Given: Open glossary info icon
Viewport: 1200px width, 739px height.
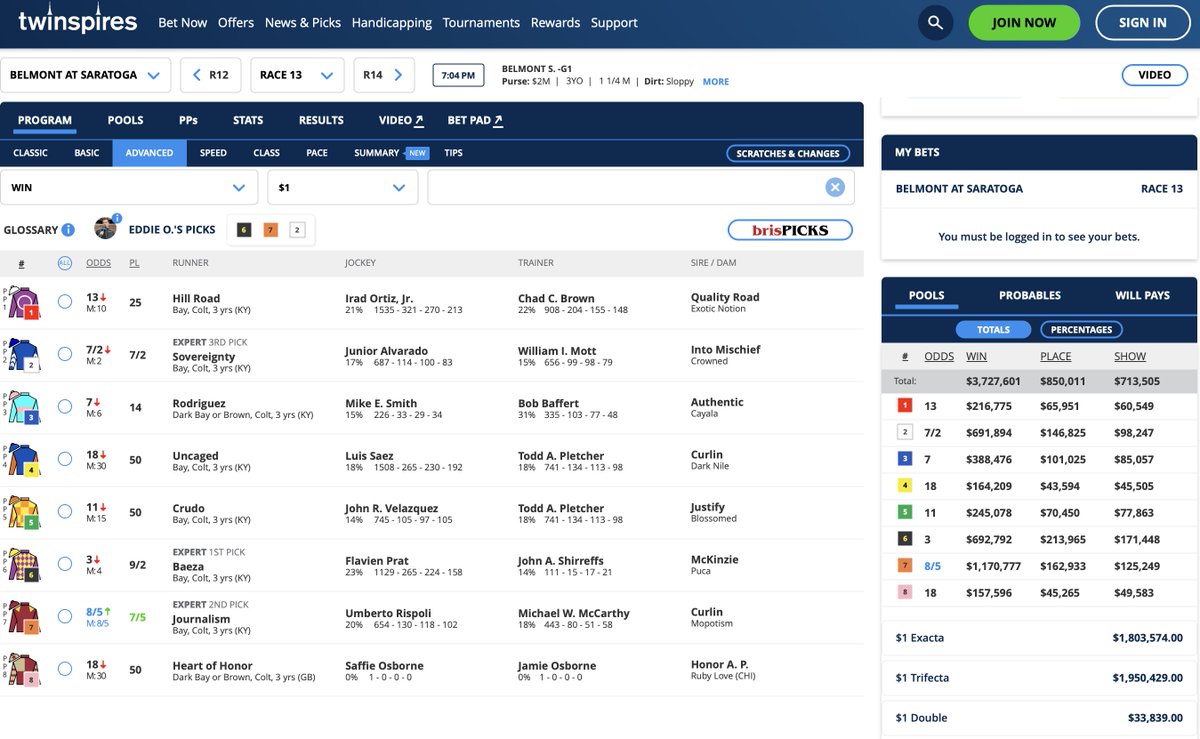Looking at the screenshot, I should click(68, 230).
